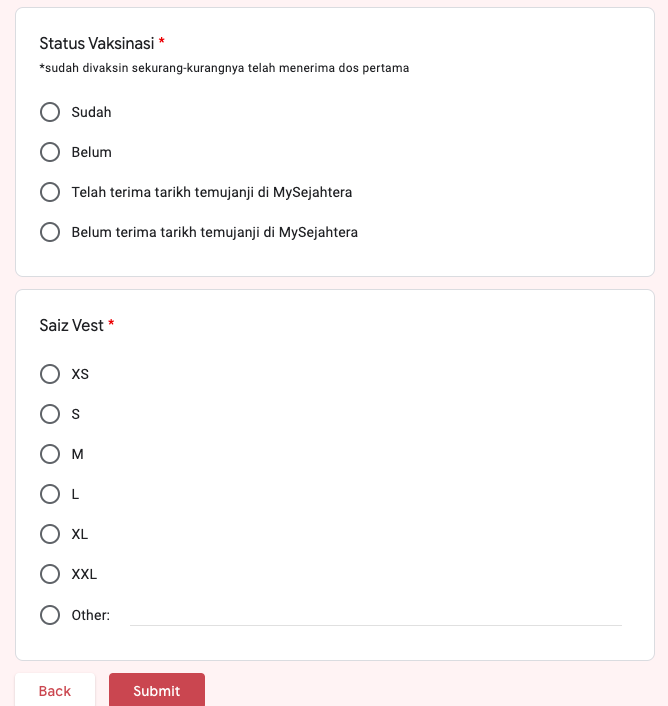Click the 'Status Vaksinasi' question title
This screenshot has width=668, height=706.
coord(96,43)
